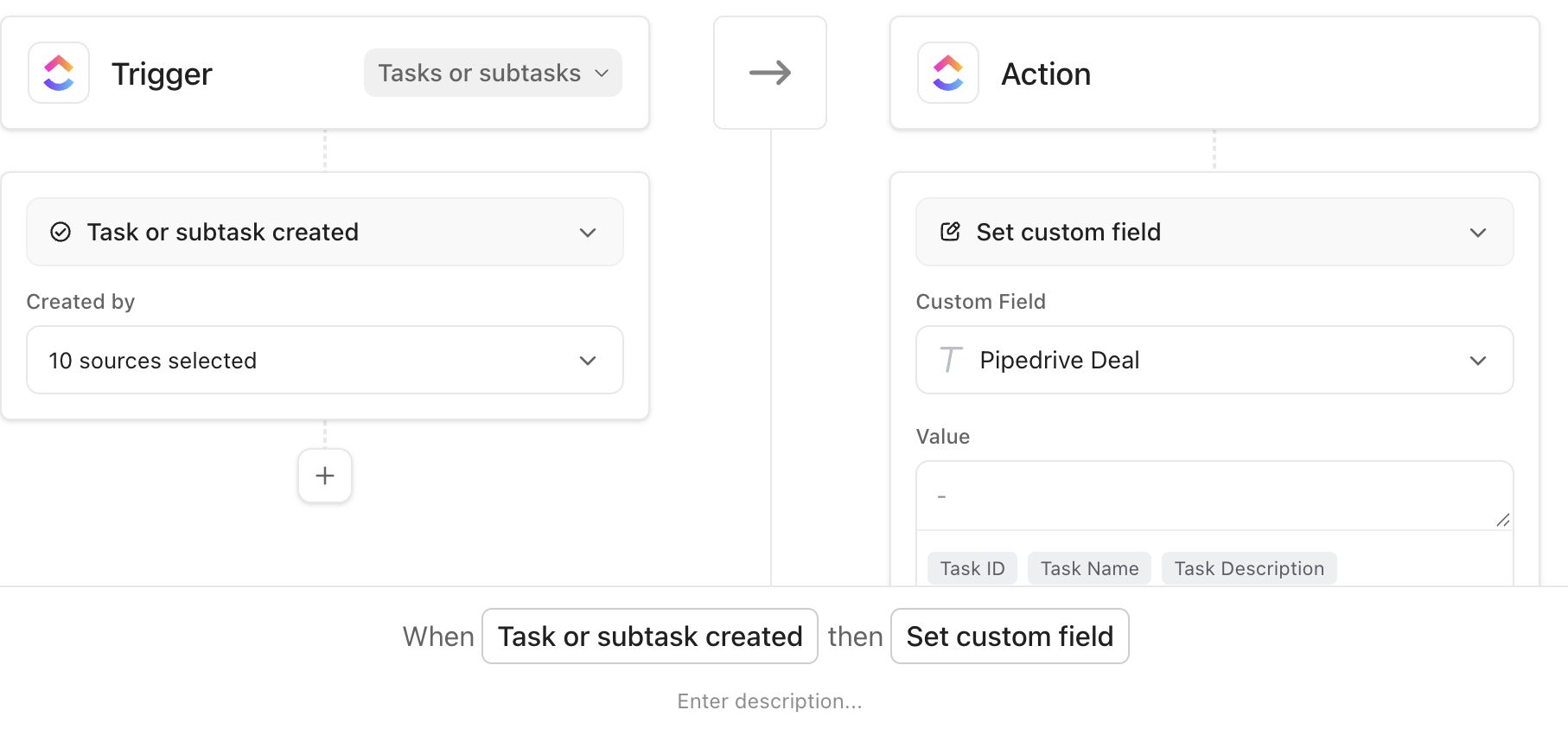Click the ClickUp logo in the Trigger card
This screenshot has width=1568, height=742.
pyautogui.click(x=59, y=74)
